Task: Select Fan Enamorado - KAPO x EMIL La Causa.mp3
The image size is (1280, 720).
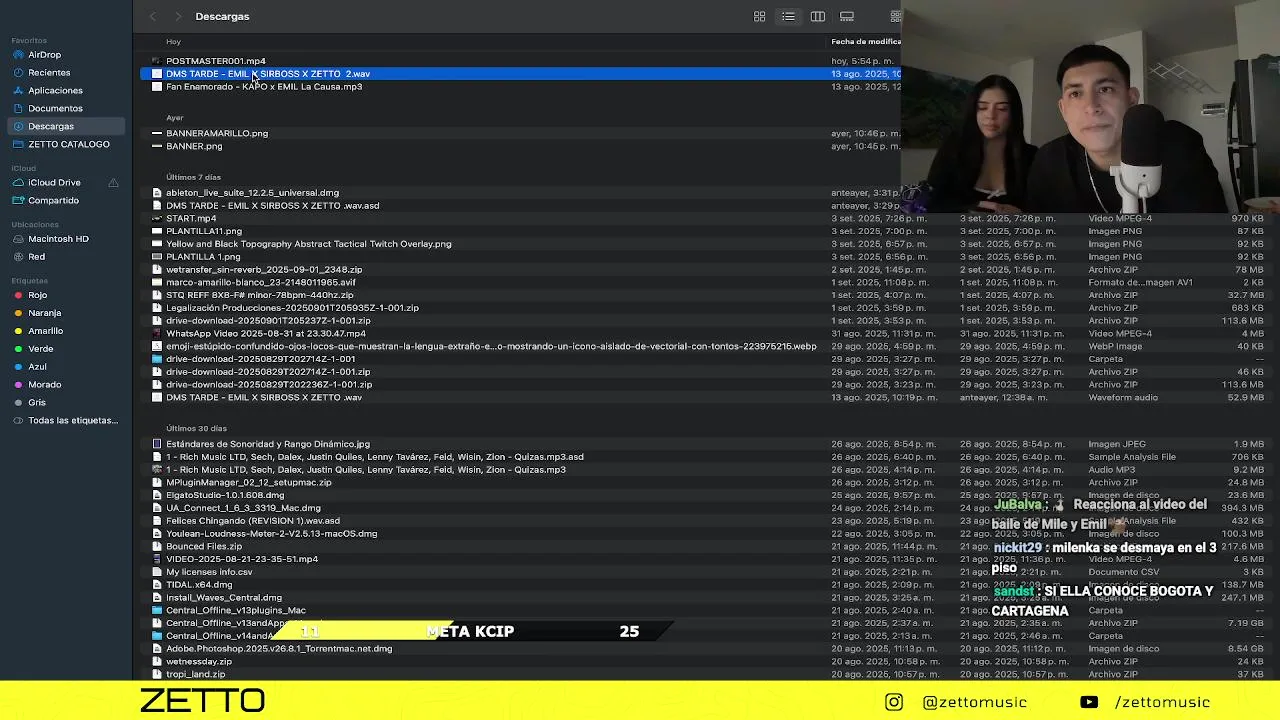Action: click(264, 87)
